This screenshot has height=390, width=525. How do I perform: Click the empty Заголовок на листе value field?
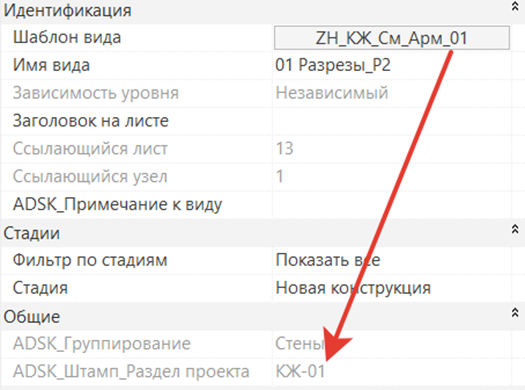click(x=392, y=121)
